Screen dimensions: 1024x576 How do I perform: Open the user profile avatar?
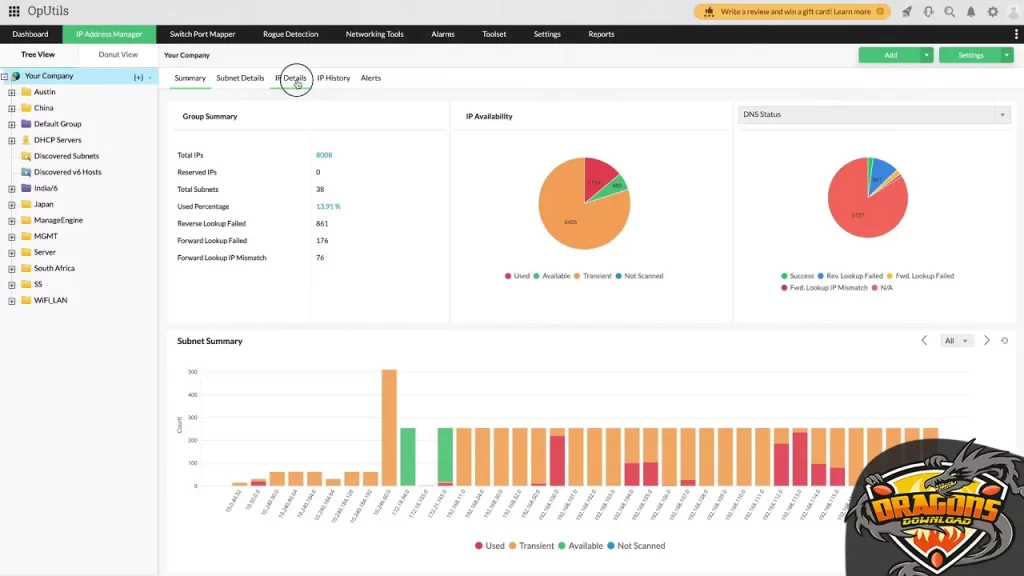point(1012,12)
